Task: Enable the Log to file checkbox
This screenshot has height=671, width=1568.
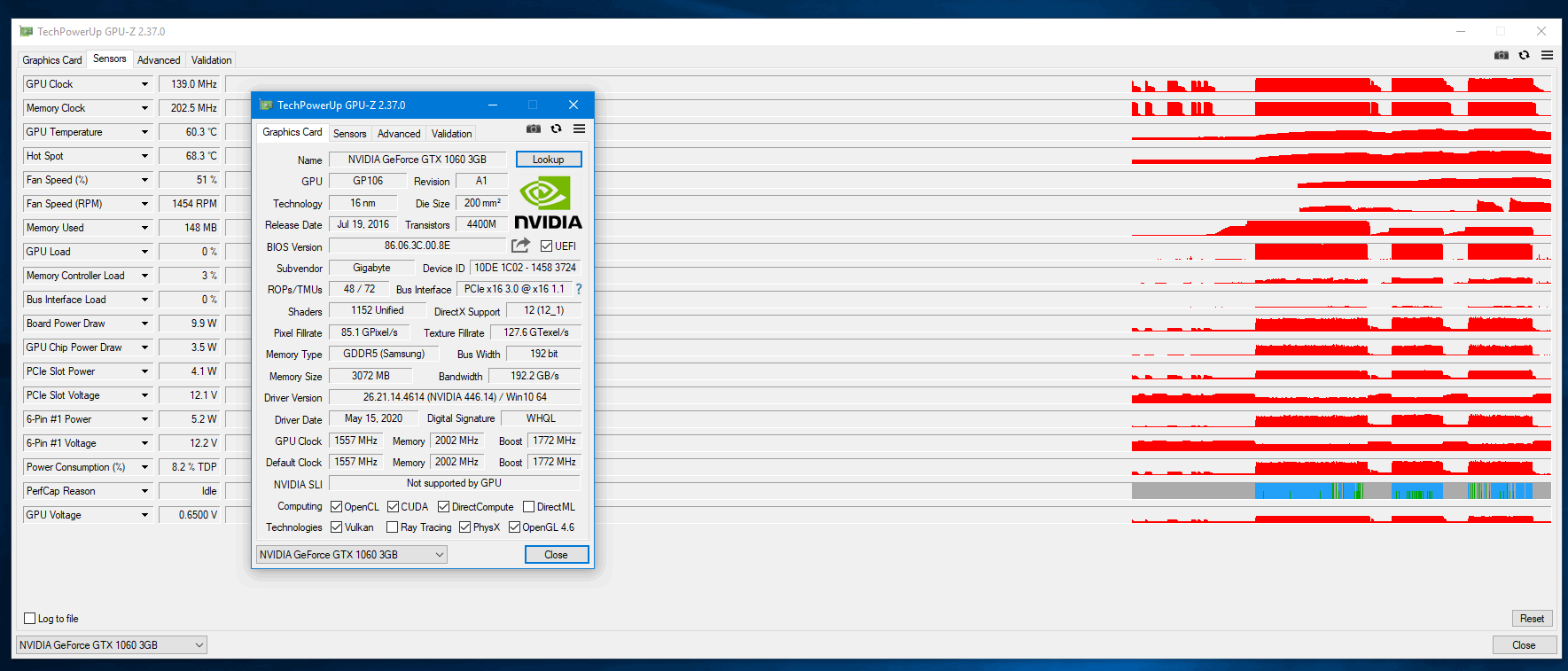Action: click(x=30, y=619)
